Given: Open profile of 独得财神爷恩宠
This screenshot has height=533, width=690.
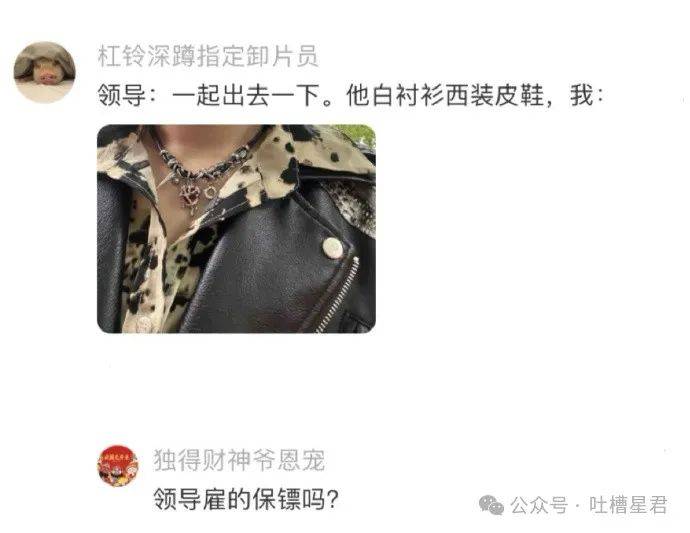Looking at the screenshot, I should pos(239,460).
